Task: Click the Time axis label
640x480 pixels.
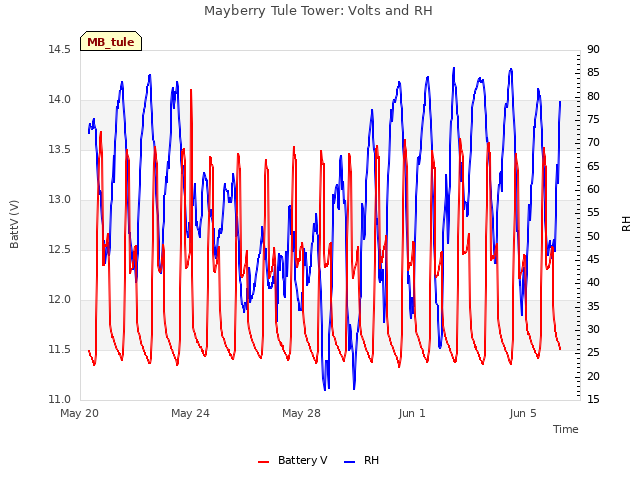Action: tap(565, 429)
